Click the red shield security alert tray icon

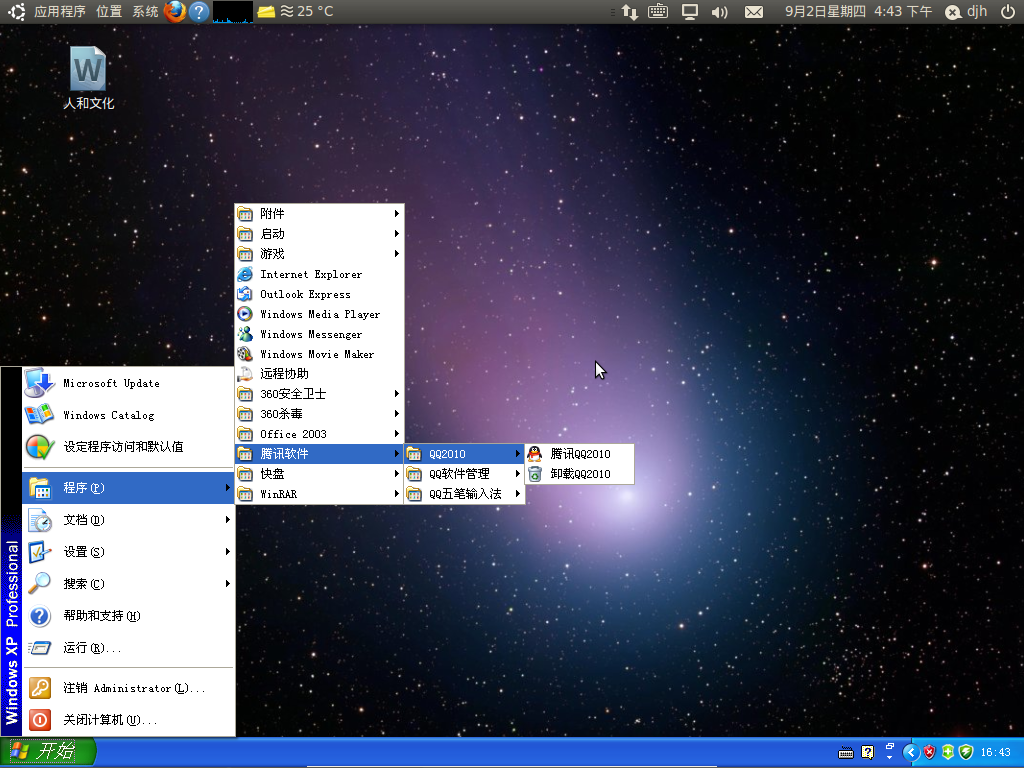pyautogui.click(x=929, y=752)
